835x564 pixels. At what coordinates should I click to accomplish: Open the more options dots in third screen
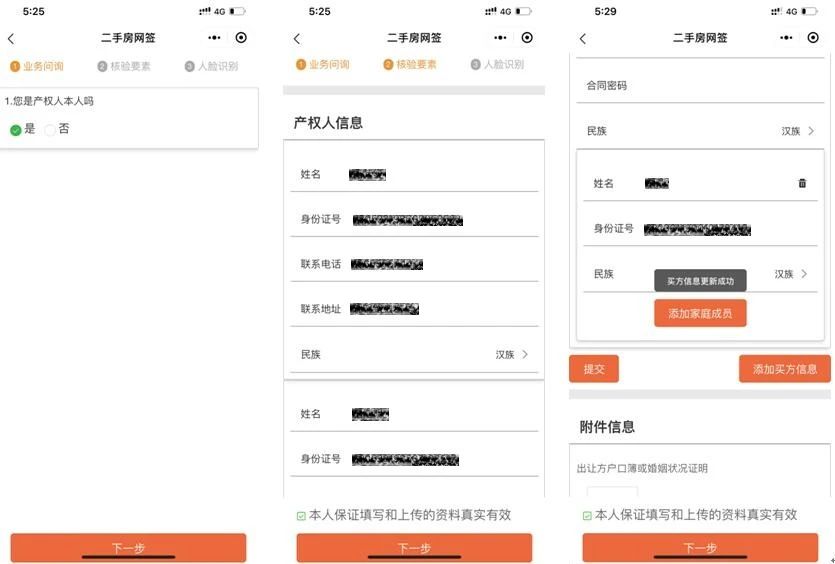coord(786,38)
